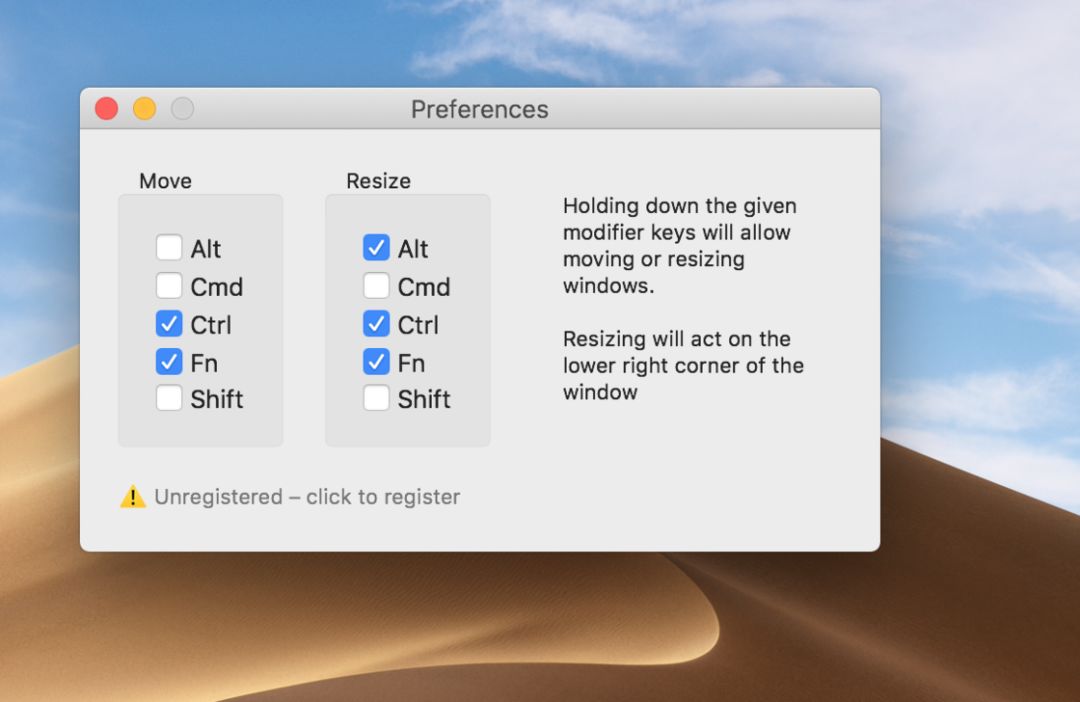Check the Cmd modifier for Move

tap(169, 286)
